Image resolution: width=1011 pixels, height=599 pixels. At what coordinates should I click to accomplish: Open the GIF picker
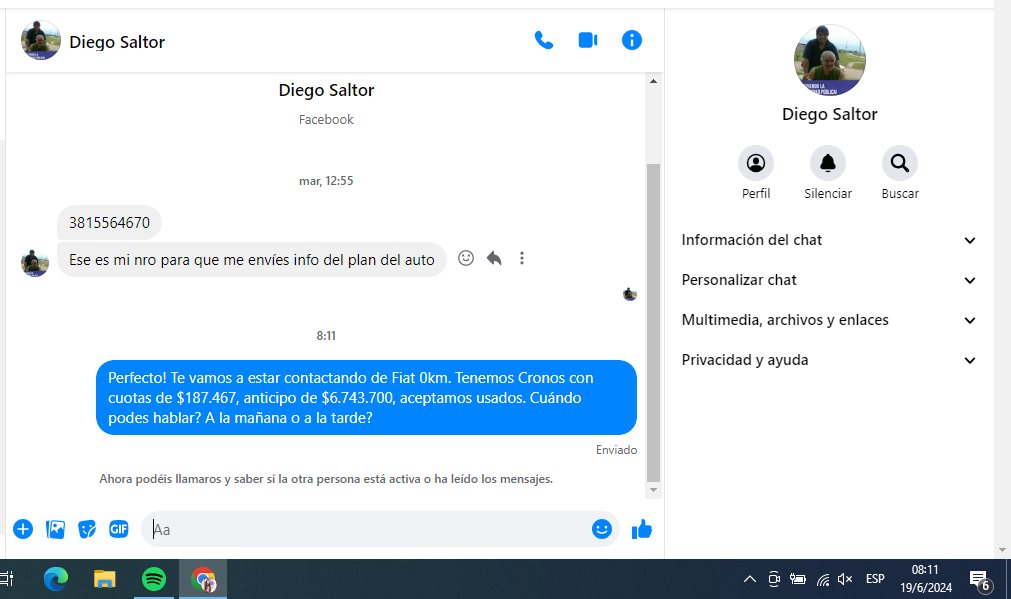coord(119,529)
